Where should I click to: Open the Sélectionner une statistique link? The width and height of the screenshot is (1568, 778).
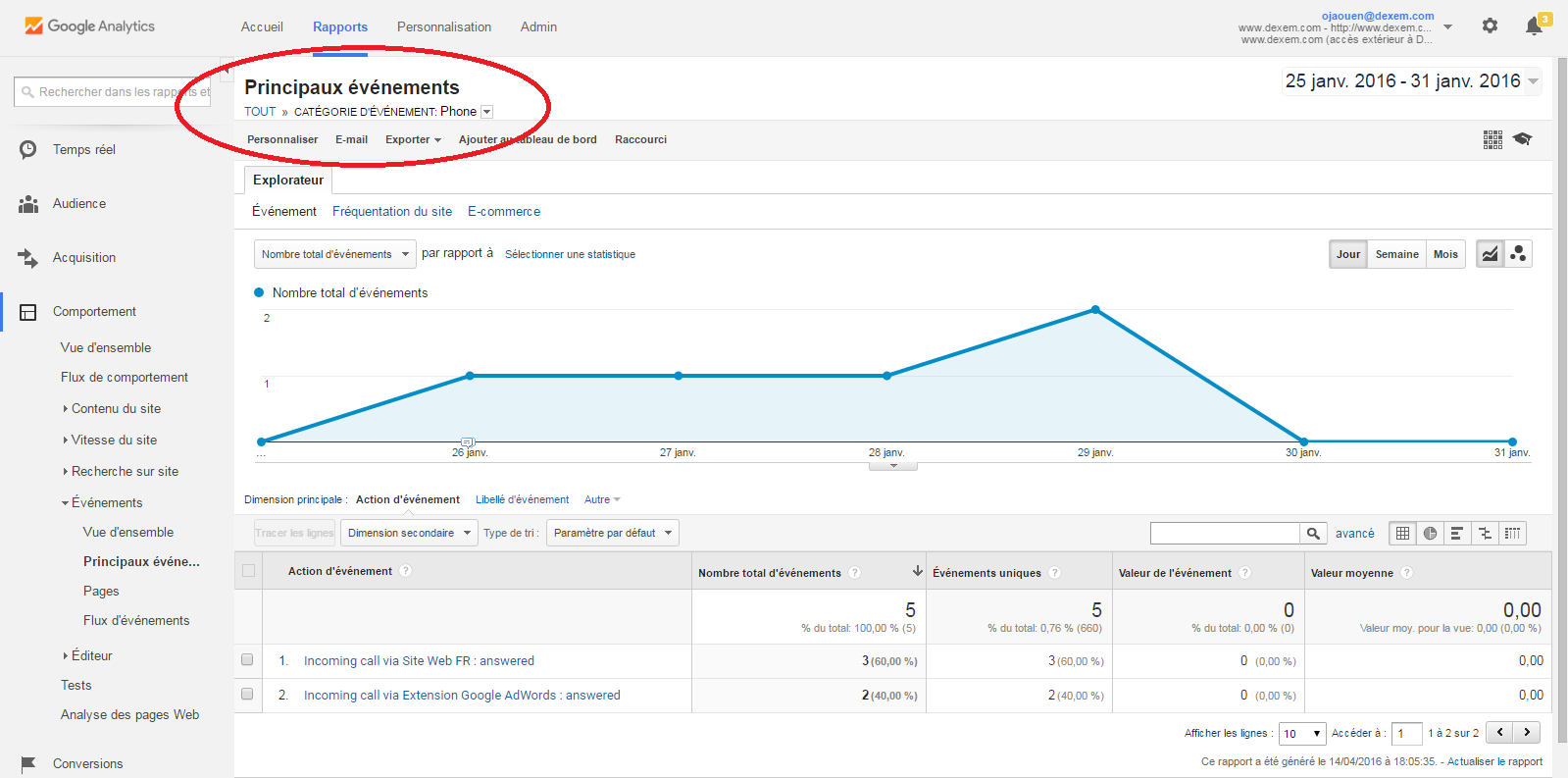click(570, 254)
